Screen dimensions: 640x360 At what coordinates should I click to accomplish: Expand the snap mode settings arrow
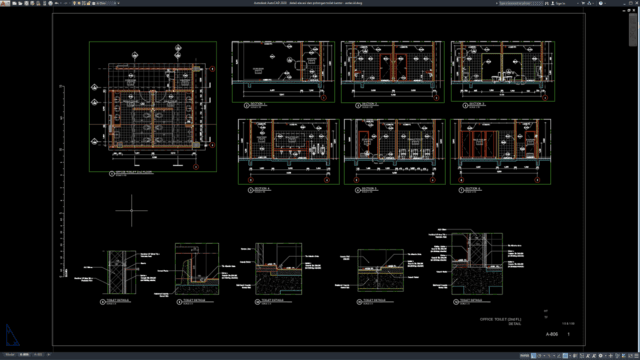pos(544,356)
